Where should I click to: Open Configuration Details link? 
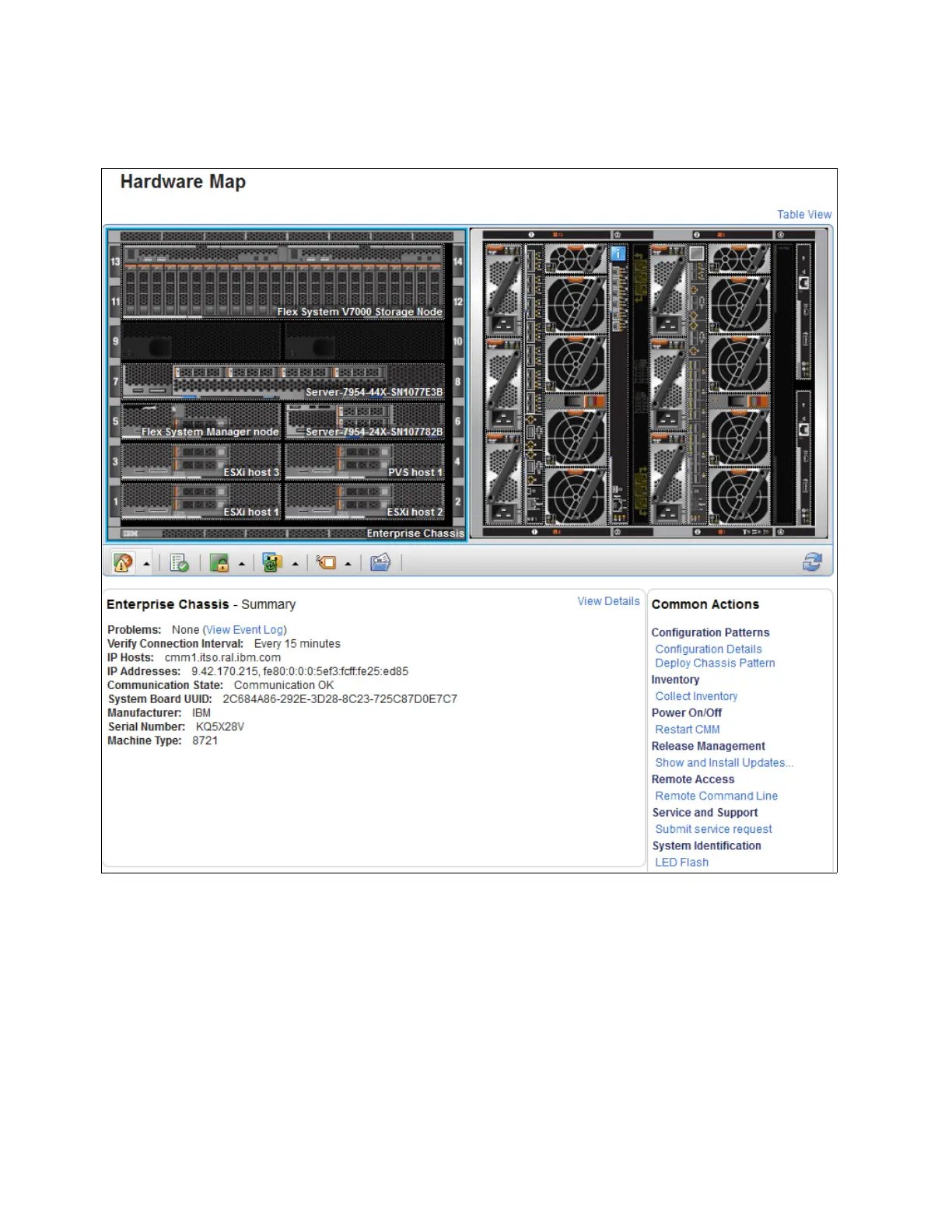pos(709,649)
